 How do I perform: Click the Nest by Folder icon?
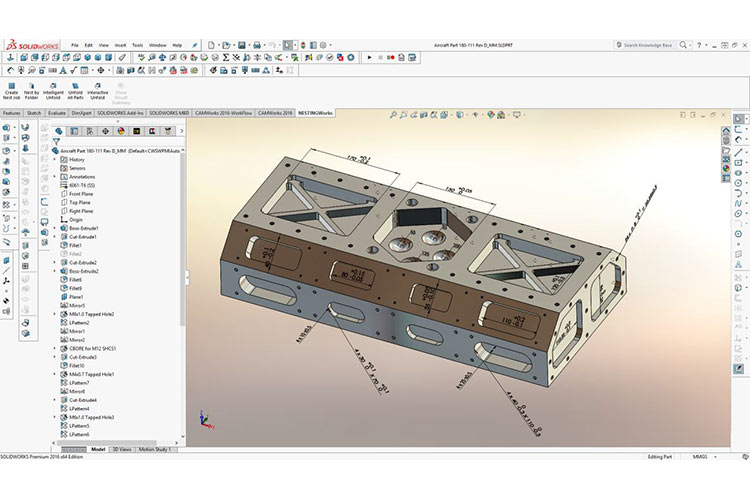coord(32,86)
